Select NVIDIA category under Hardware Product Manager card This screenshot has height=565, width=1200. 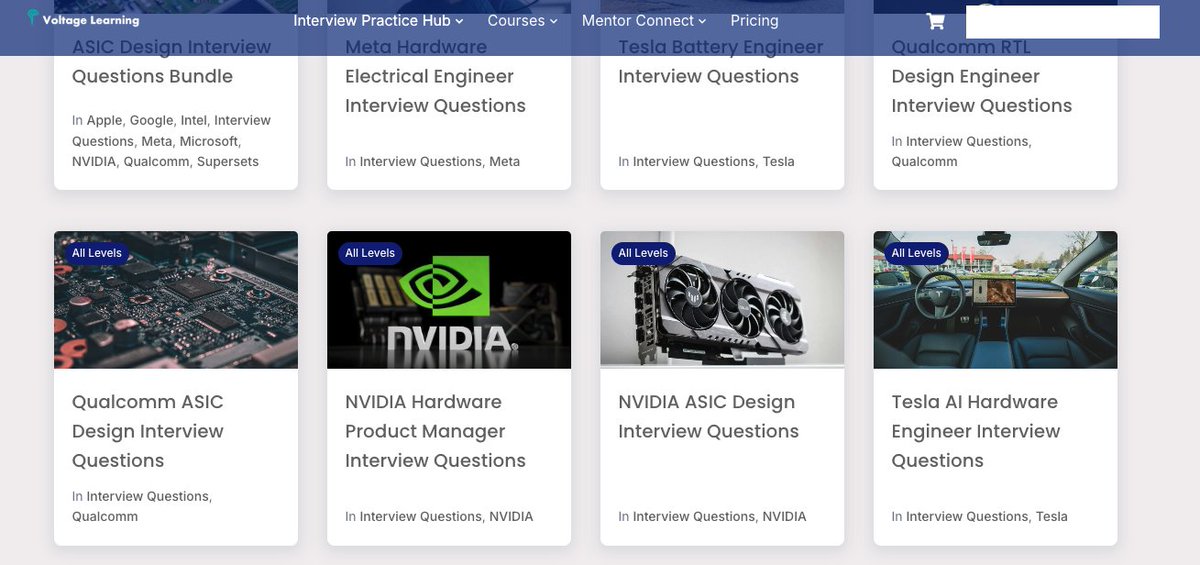click(x=511, y=516)
